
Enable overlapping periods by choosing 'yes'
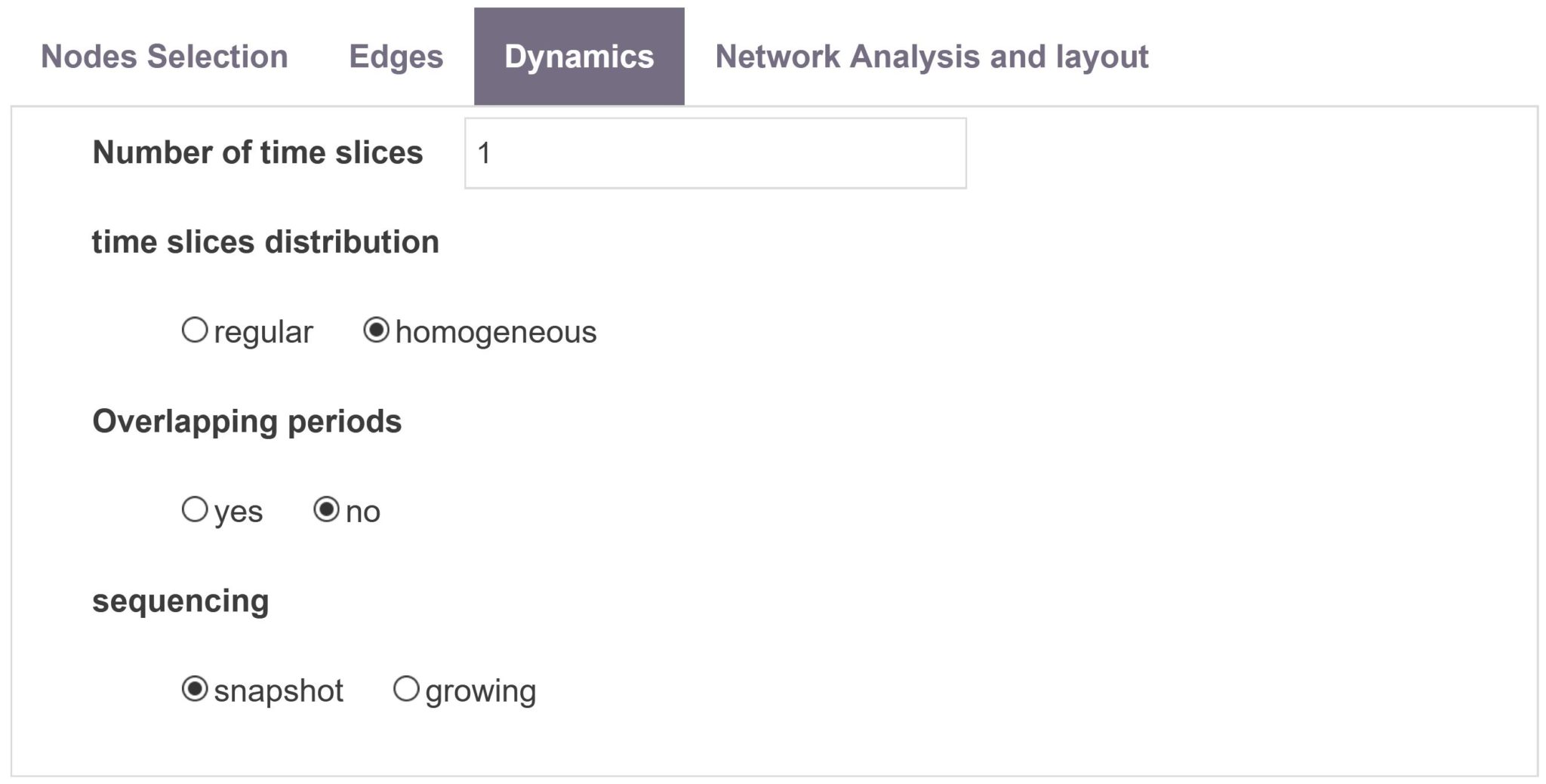point(196,511)
